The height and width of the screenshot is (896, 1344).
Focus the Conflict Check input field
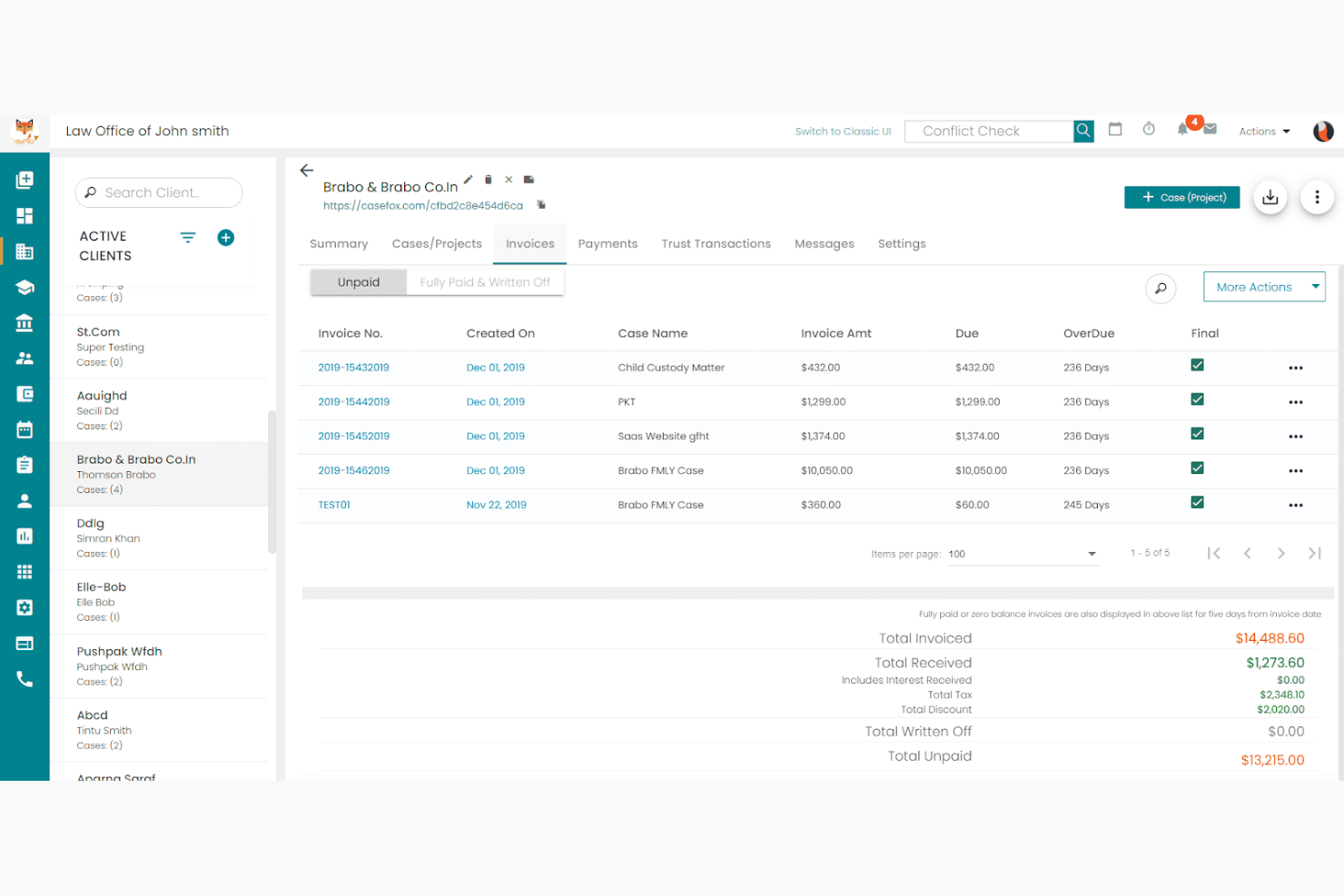click(989, 131)
